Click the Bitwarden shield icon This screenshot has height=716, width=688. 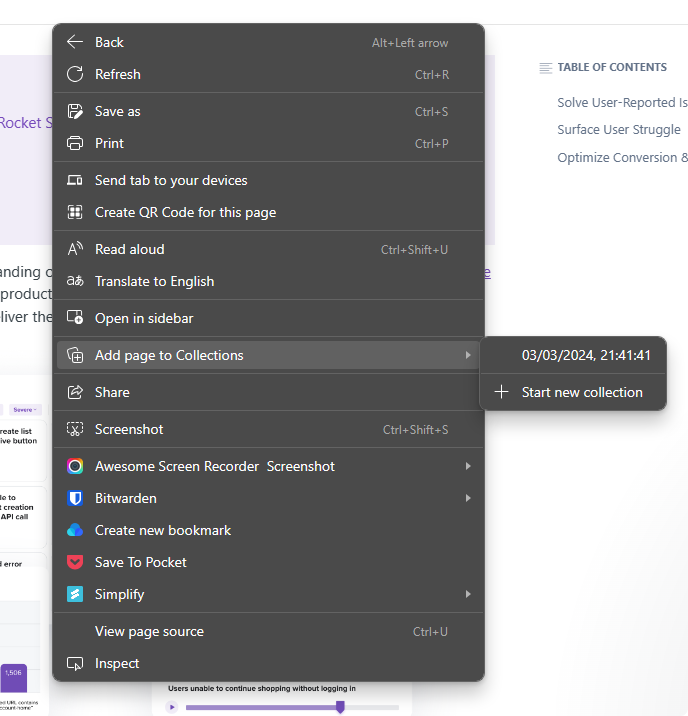pos(75,498)
